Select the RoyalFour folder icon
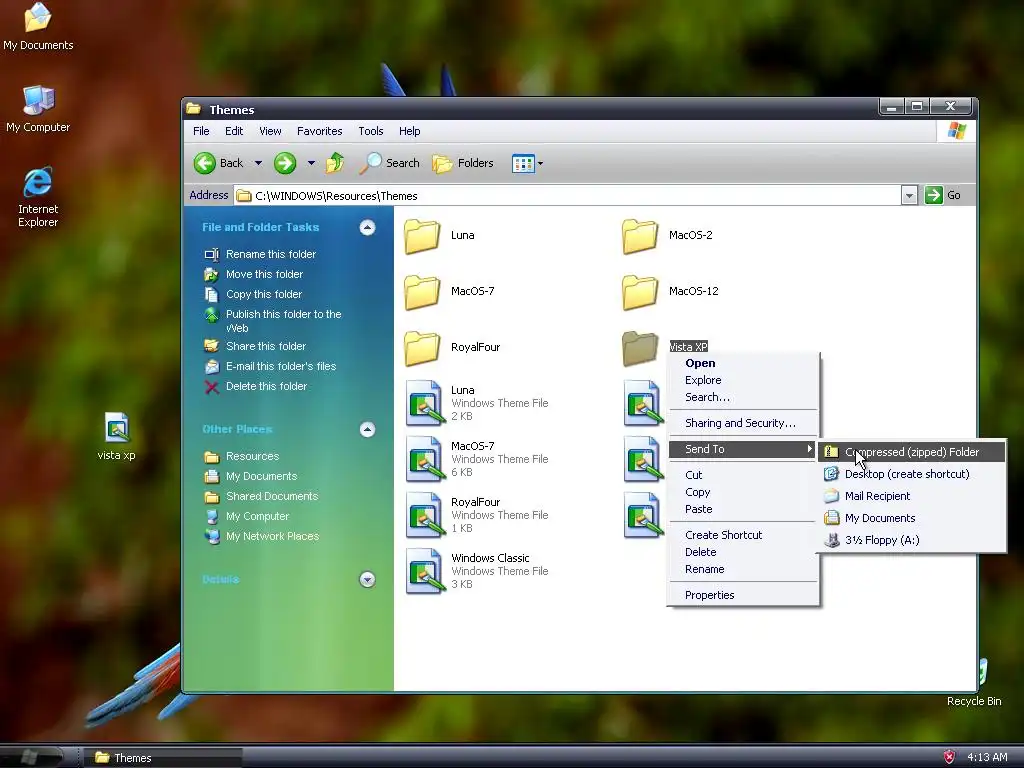This screenshot has height=768, width=1024. click(422, 348)
